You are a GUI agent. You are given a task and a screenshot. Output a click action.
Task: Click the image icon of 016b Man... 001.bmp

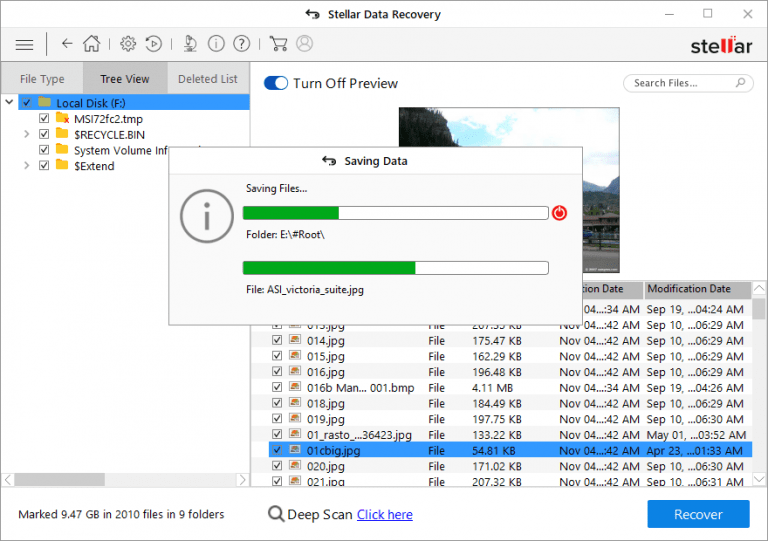pyautogui.click(x=295, y=386)
